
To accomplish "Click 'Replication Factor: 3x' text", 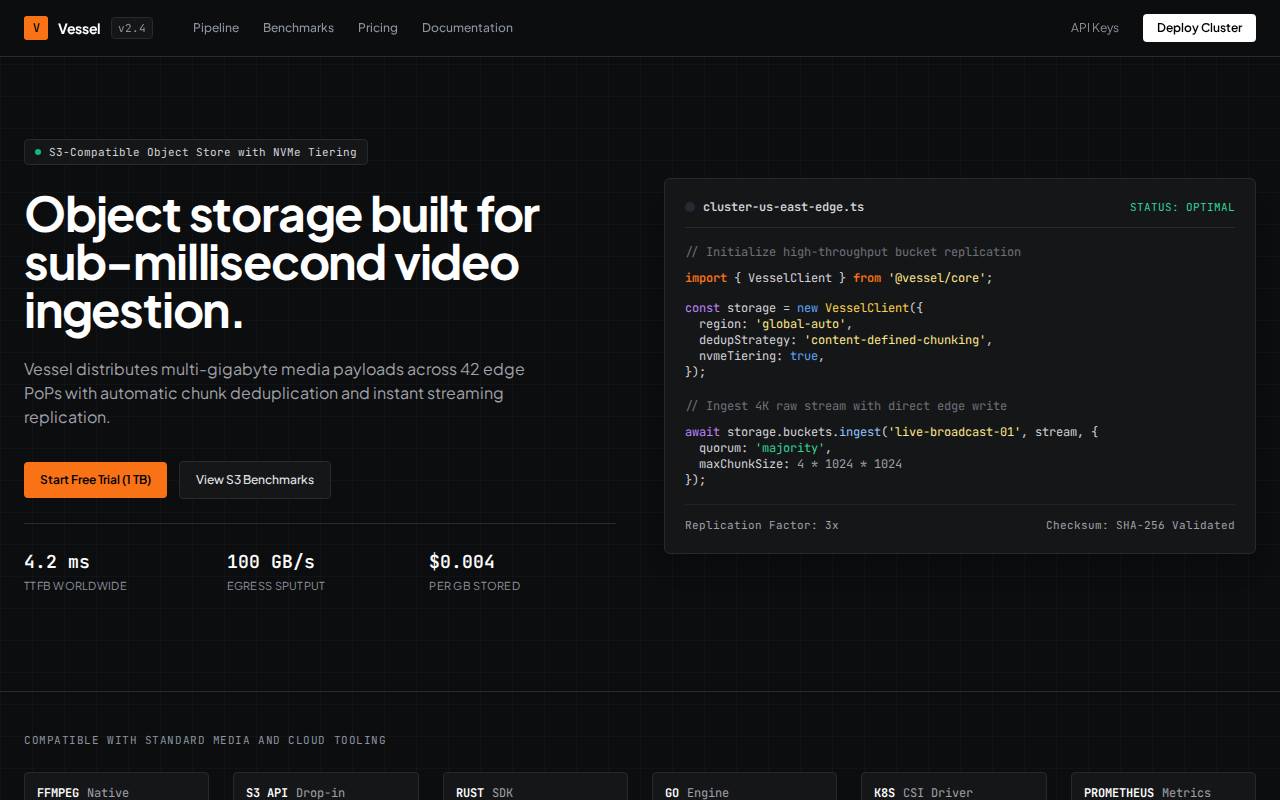I will [x=762, y=525].
